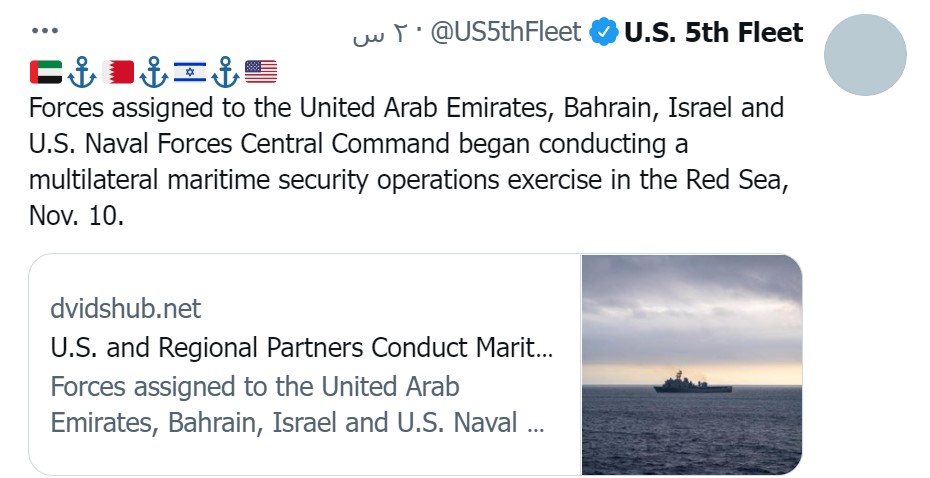This screenshot has height=478, width=930.
Task: Click the anchor emoji before the US flag
Action: [225, 71]
